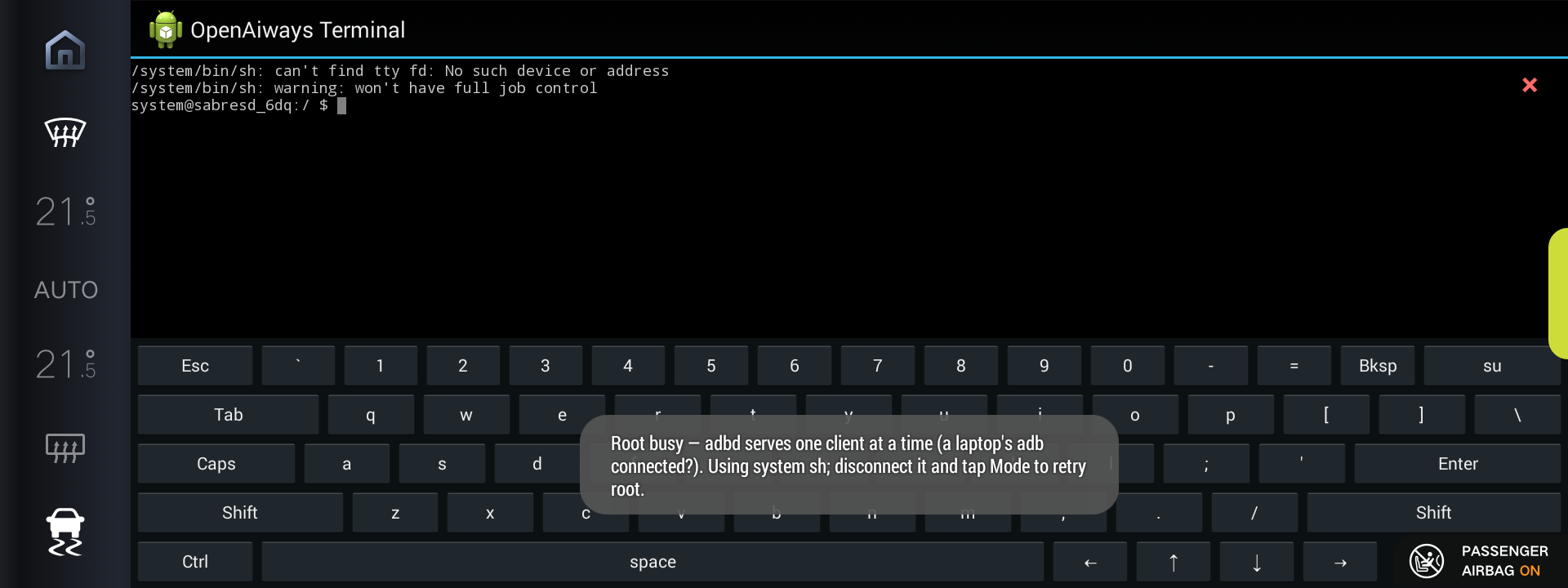Toggle the Caps lock key
This screenshot has width=1568, height=588.
point(216,464)
